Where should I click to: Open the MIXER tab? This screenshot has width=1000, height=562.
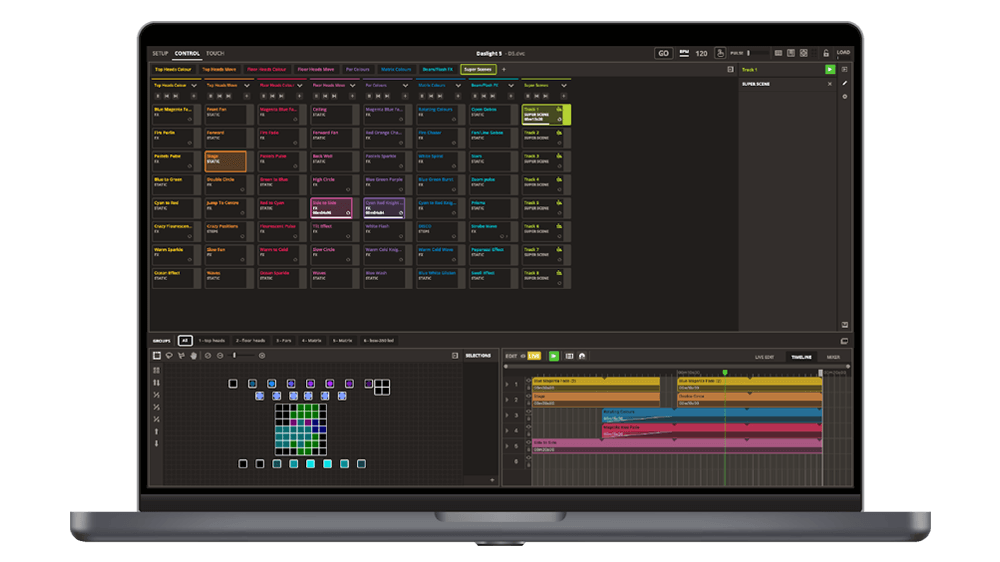click(x=833, y=356)
